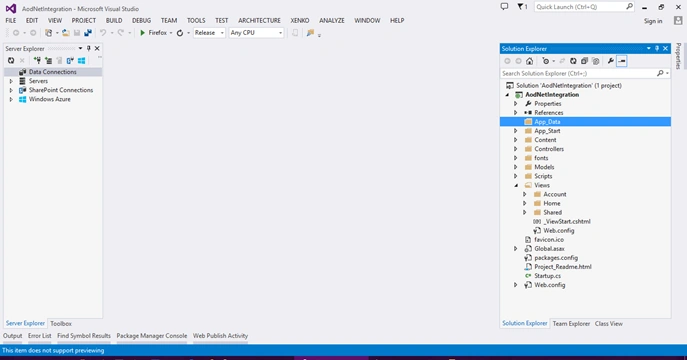This screenshot has height=360, width=687.
Task: Expand the References node
Action: 516,113
